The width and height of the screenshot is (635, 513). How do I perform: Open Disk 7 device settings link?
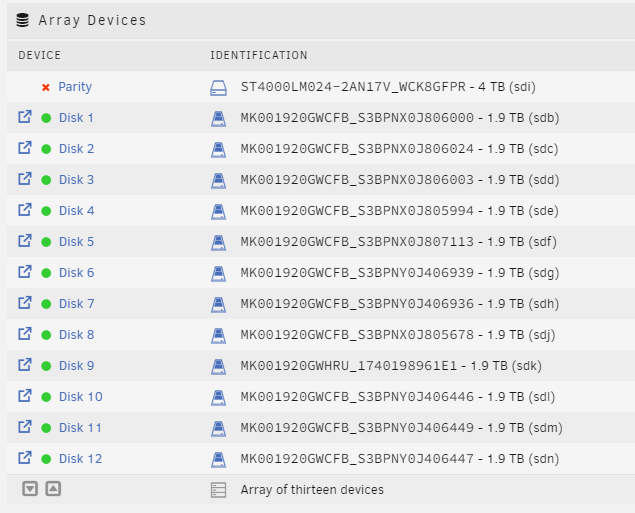coord(77,304)
